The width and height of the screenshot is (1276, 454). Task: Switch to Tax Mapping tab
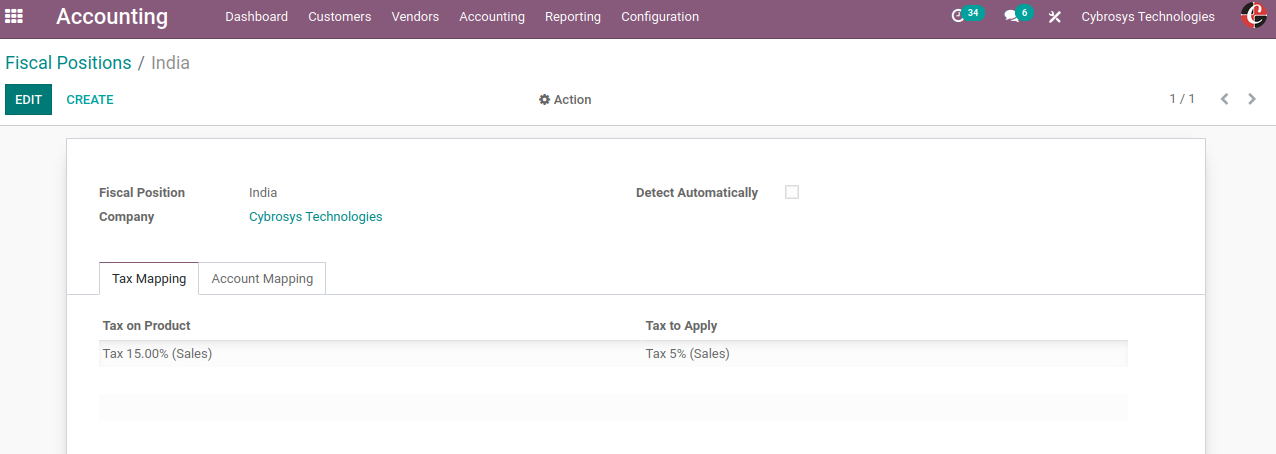149,279
